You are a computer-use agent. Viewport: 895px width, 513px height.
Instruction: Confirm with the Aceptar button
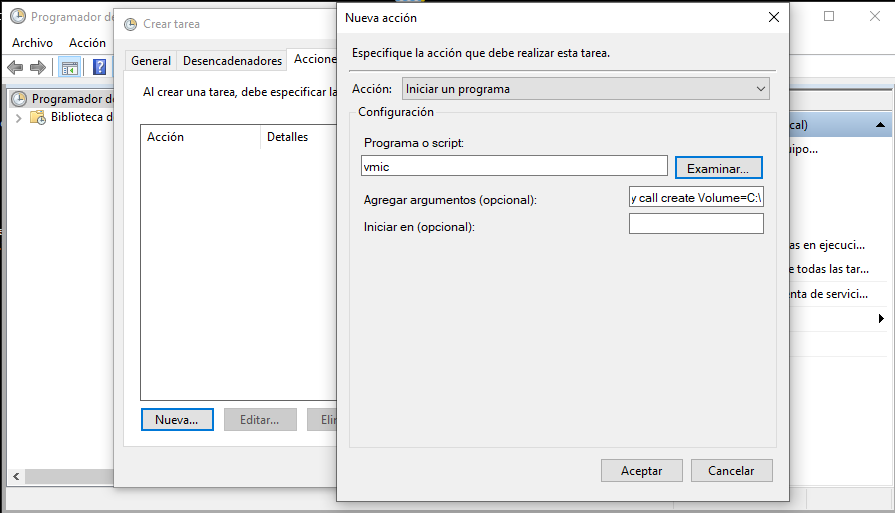641,470
